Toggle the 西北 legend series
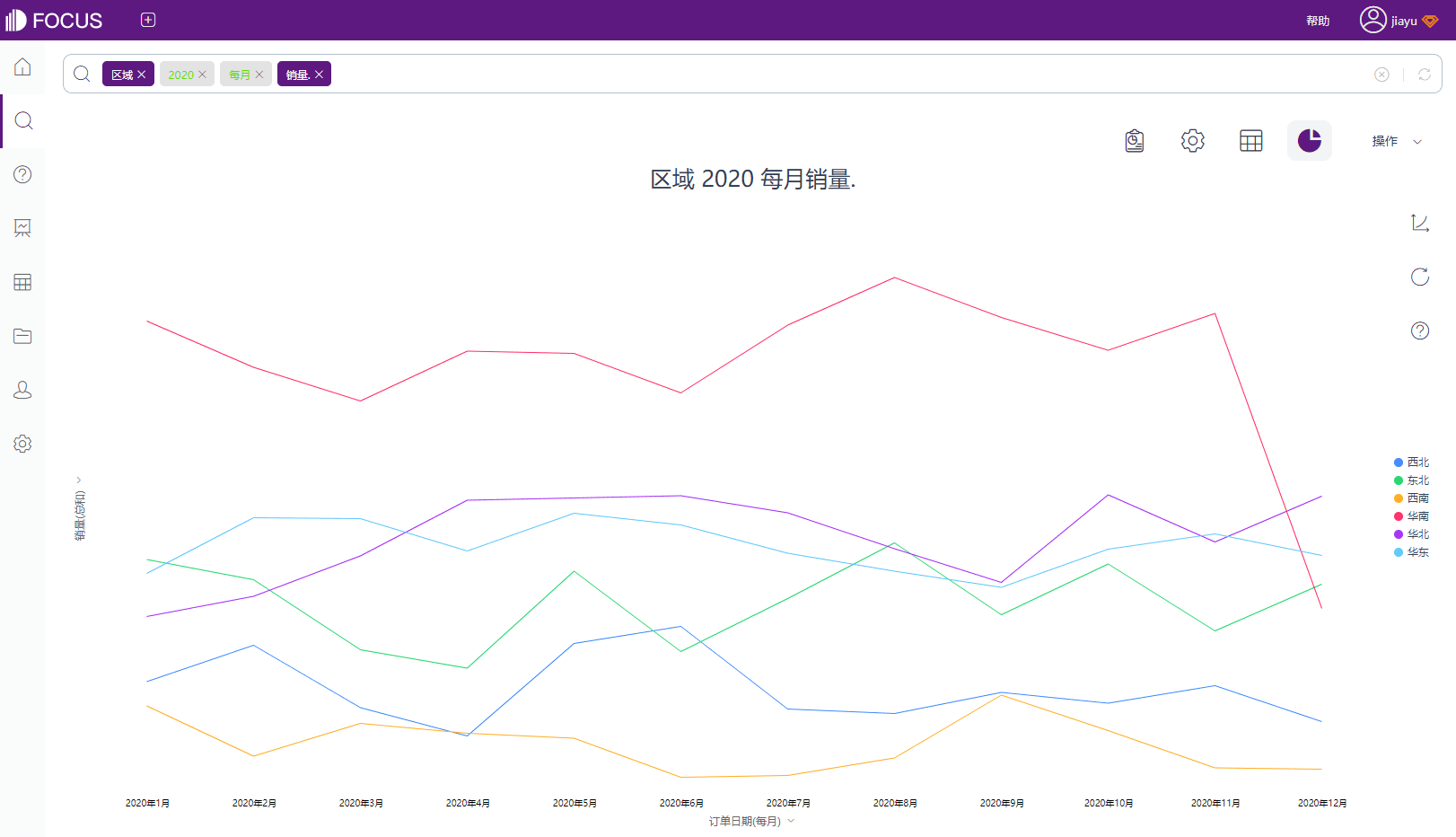The width and height of the screenshot is (1456, 837). (1411, 463)
